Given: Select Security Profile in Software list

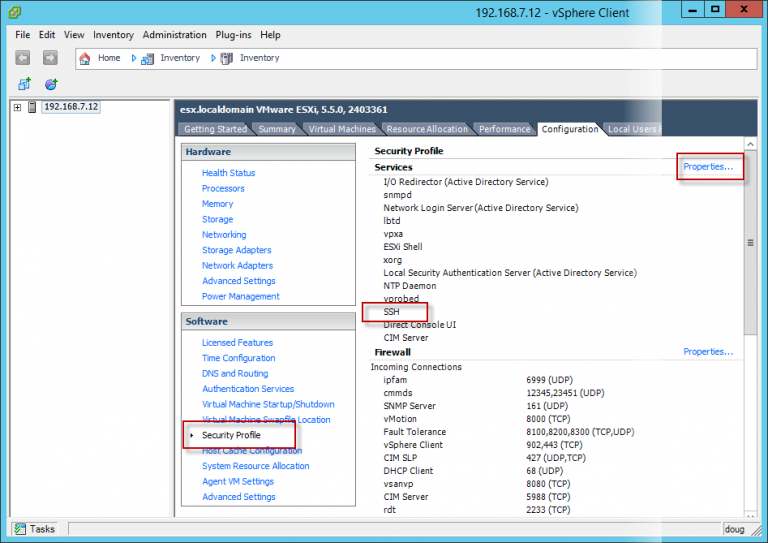Looking at the screenshot, I should pos(231,435).
